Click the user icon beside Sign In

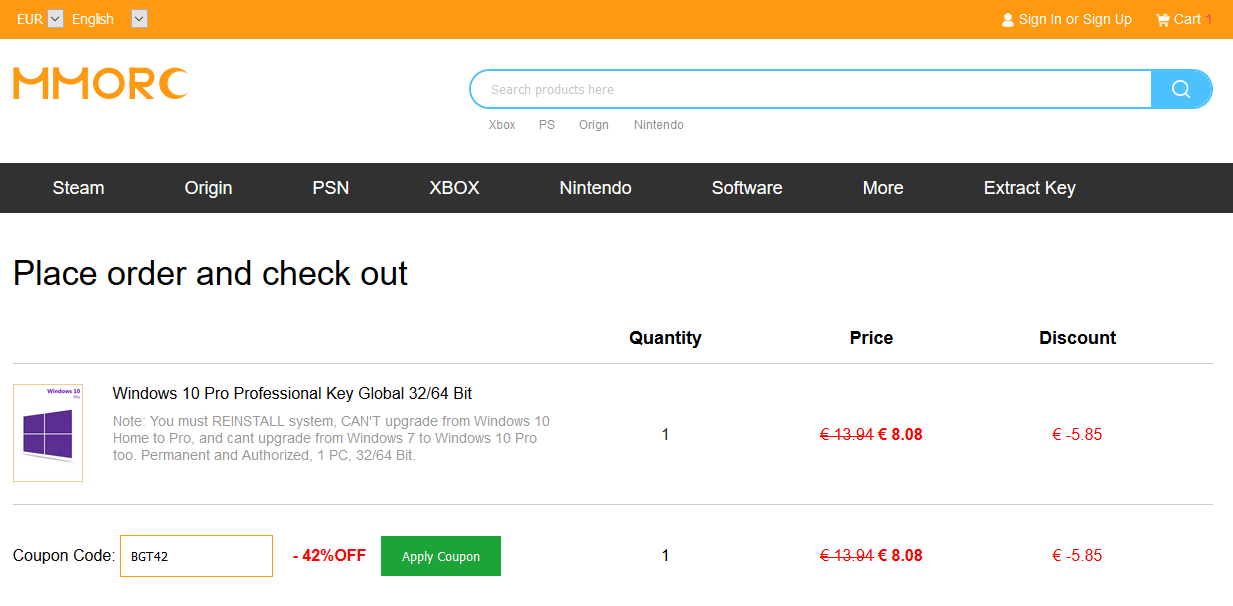(x=1008, y=20)
